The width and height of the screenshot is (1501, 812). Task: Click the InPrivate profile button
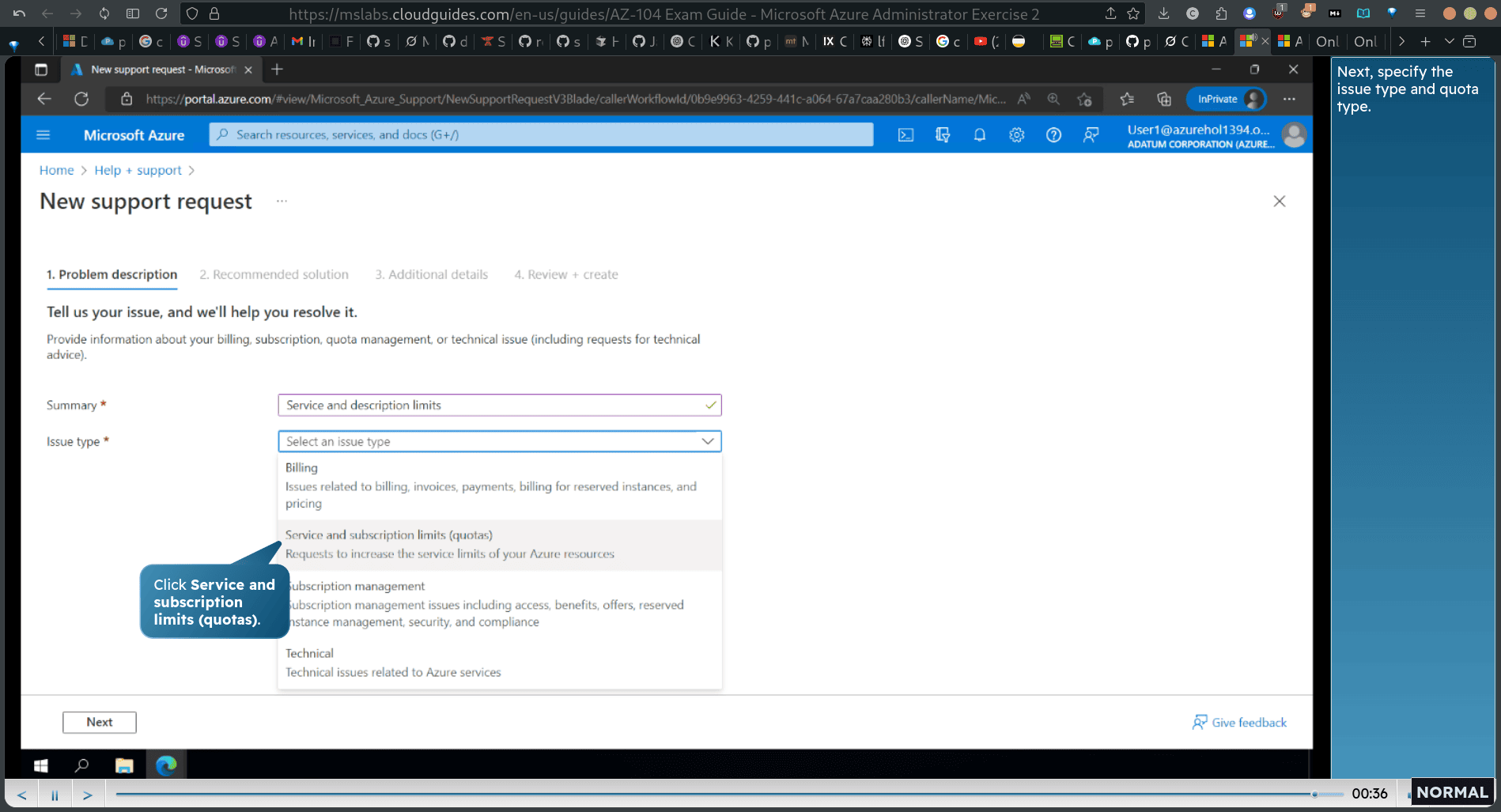pyautogui.click(x=1227, y=99)
